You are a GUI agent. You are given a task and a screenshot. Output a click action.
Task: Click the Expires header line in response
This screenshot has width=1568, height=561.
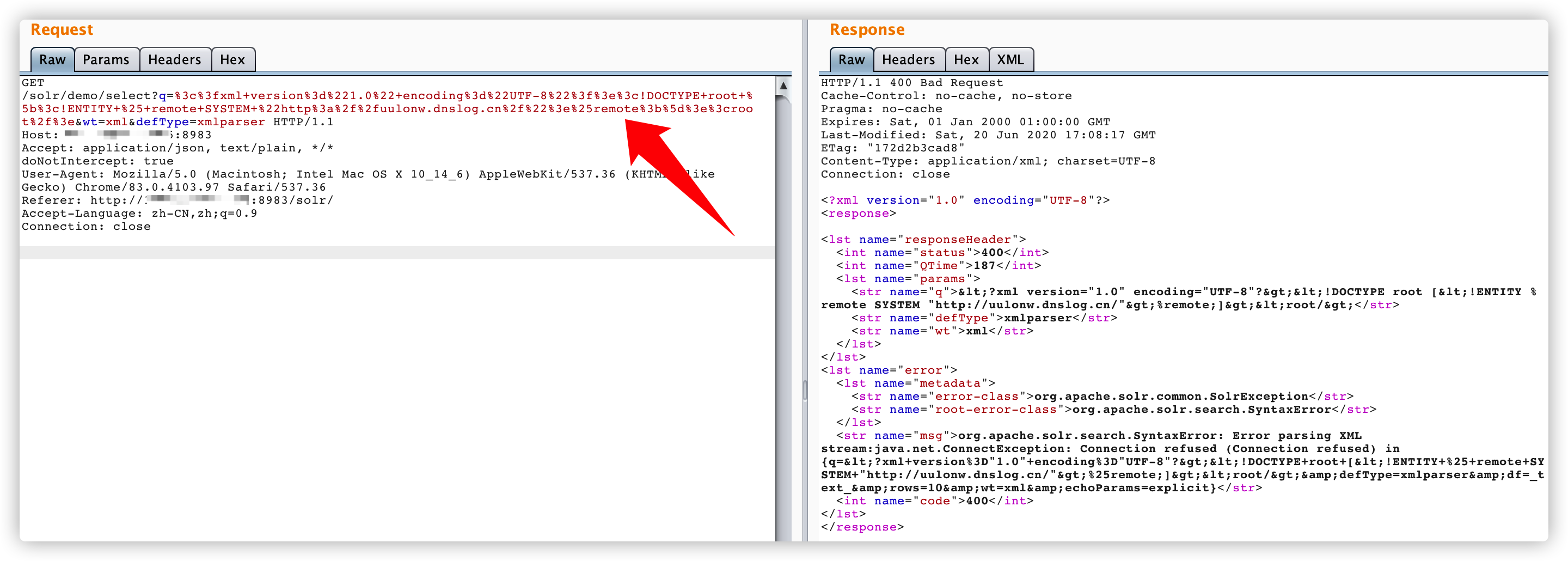(x=965, y=122)
